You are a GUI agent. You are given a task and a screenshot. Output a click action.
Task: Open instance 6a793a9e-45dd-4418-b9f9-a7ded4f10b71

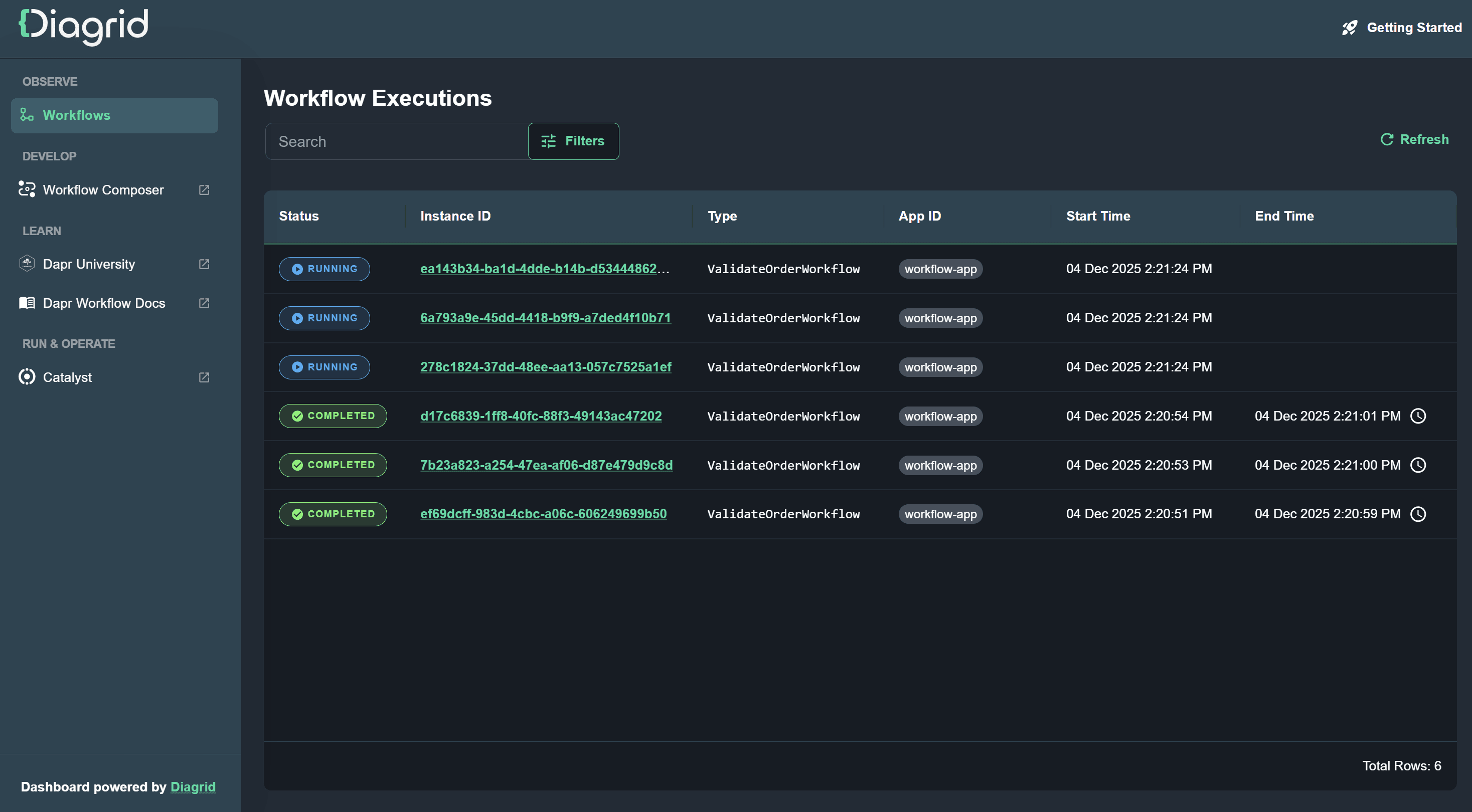[x=545, y=318]
